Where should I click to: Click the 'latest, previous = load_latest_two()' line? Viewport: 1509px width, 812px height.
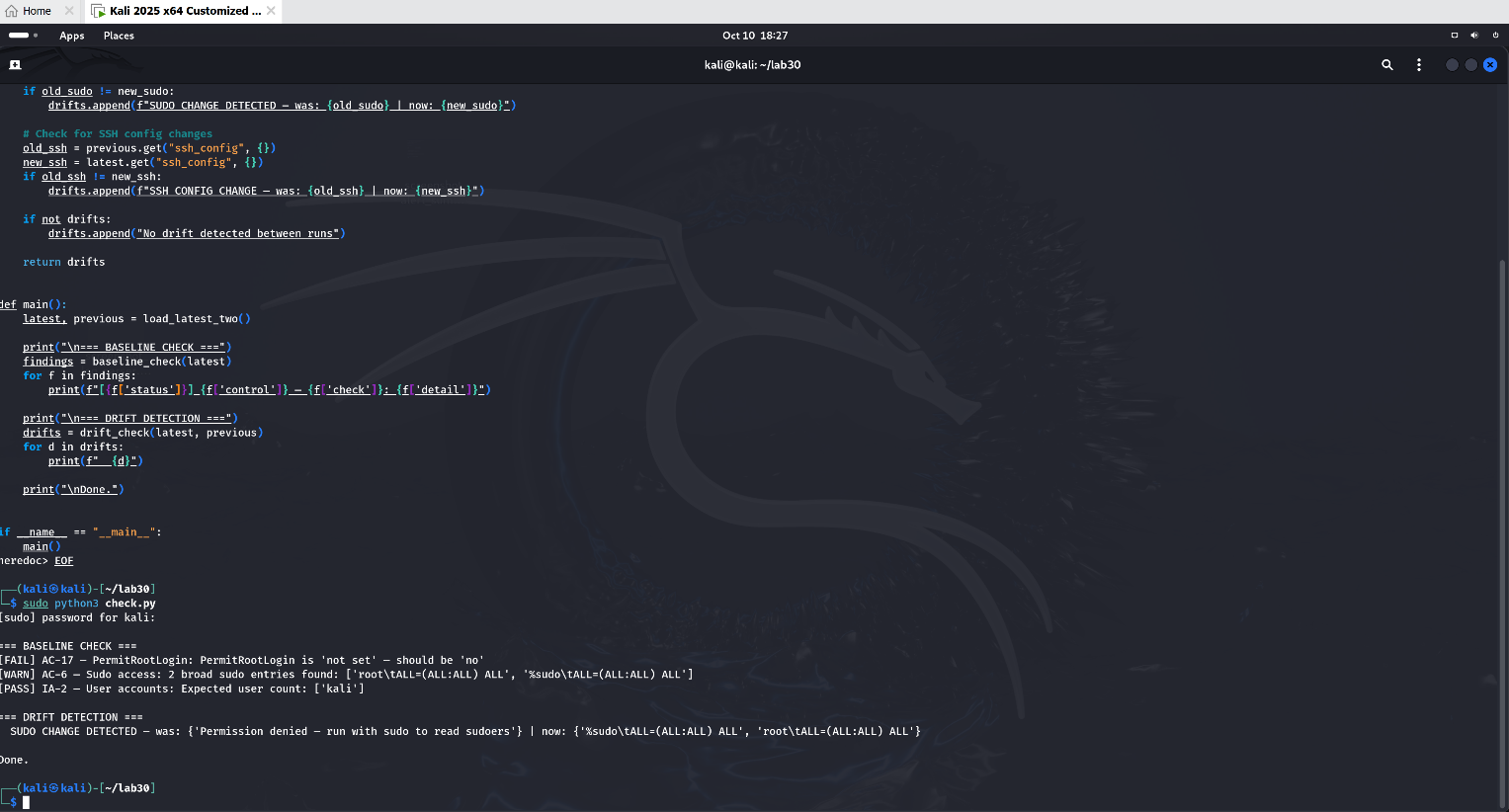pyautogui.click(x=137, y=319)
